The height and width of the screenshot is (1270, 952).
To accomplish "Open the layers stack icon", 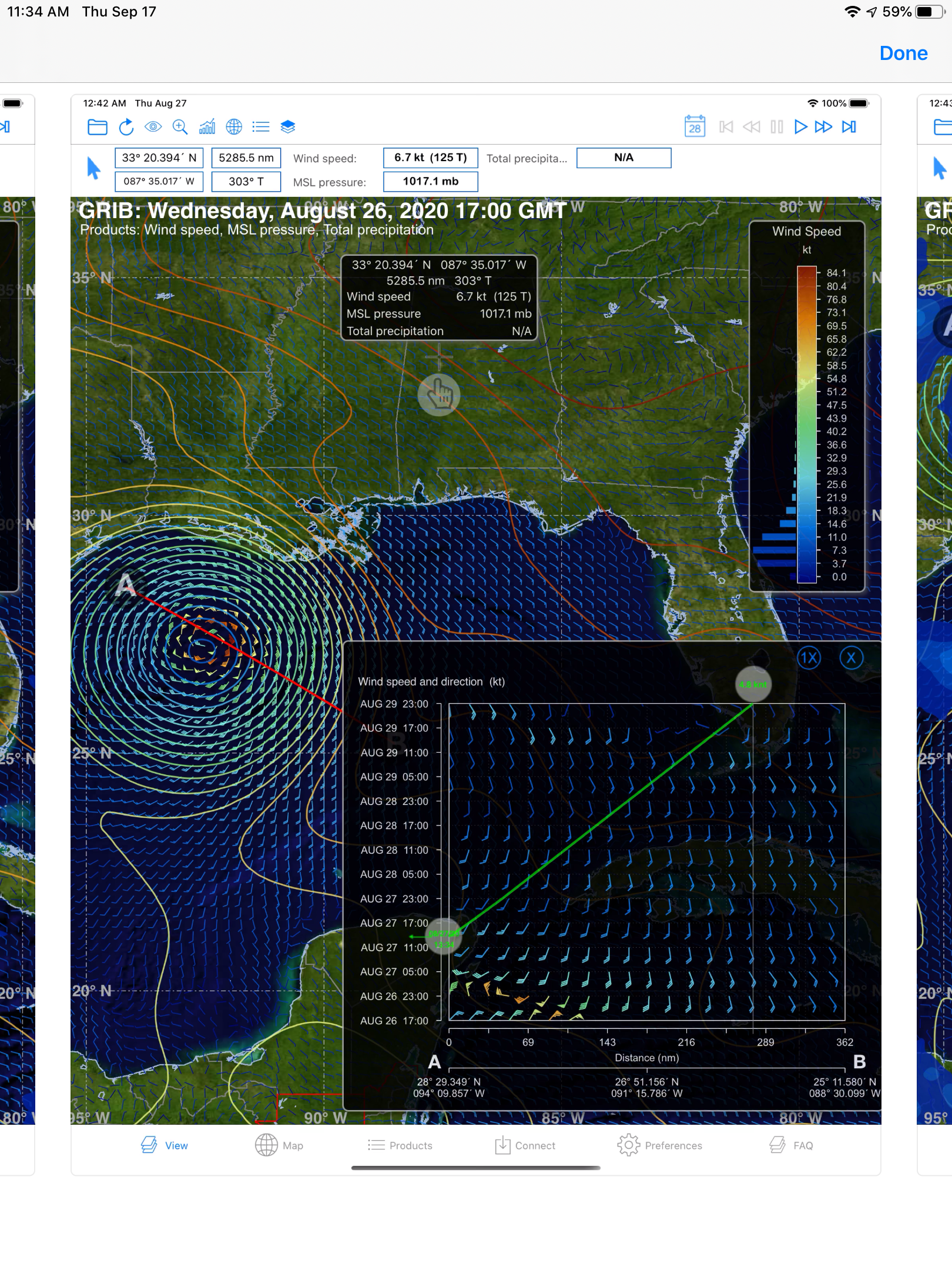I will (288, 127).
